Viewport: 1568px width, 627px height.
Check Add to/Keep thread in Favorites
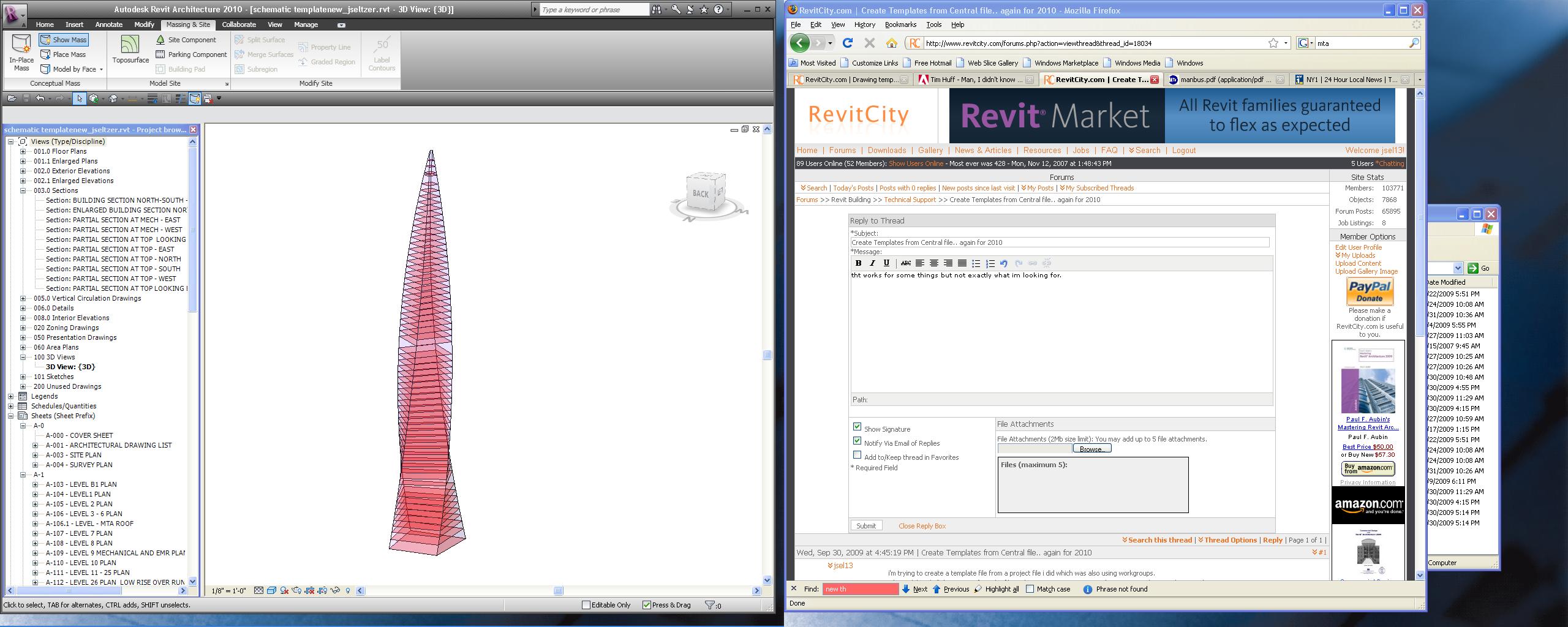point(857,455)
